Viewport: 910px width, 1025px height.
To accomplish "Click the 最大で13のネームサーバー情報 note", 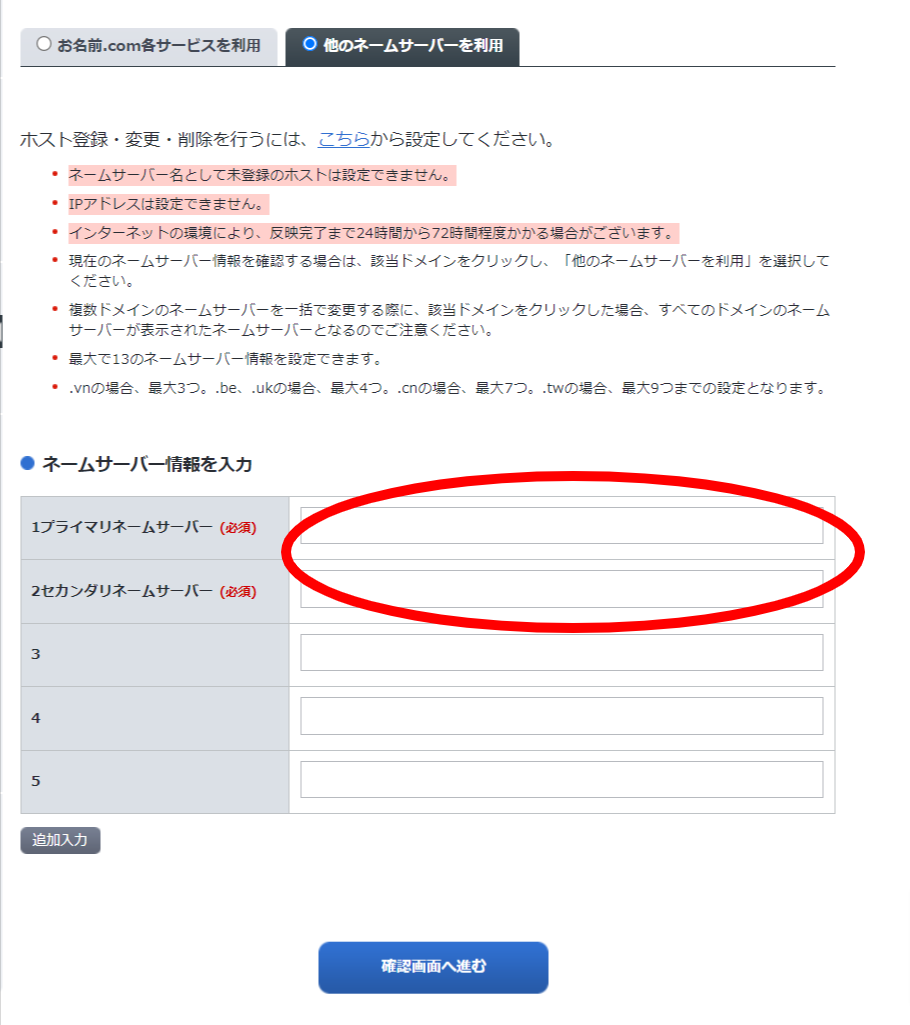I will (225, 359).
